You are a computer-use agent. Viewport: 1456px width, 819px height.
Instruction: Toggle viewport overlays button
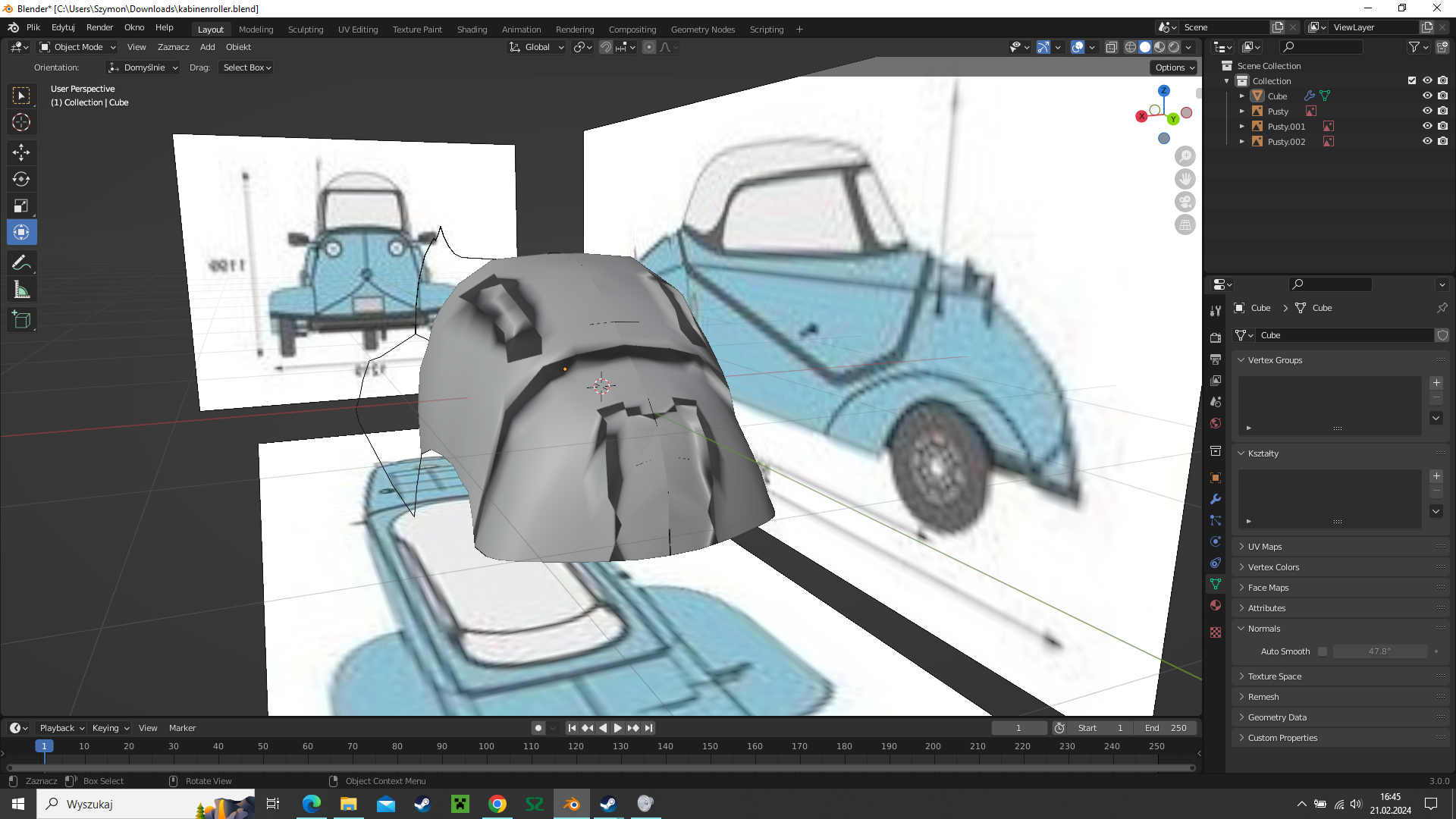1078,47
